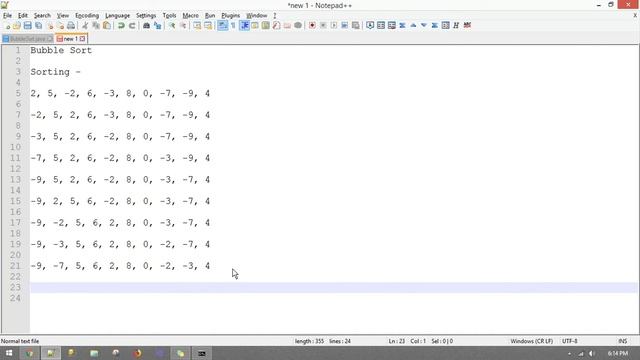Click the blue up-arrow plugin icon
The image size is (640, 360).
(x=413, y=26)
